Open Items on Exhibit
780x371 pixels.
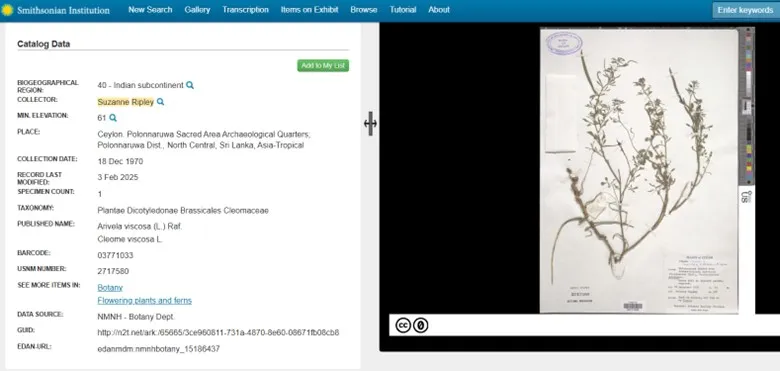click(x=309, y=9)
